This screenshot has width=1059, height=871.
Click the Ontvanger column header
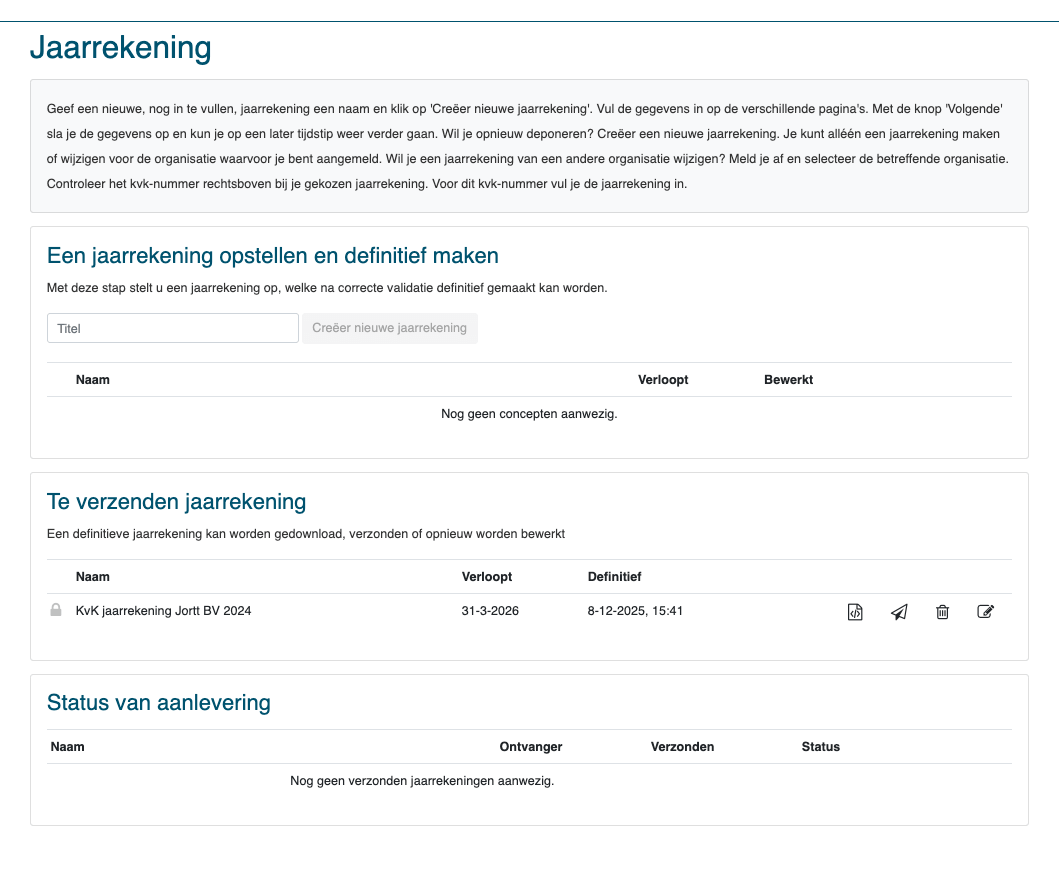pyautogui.click(x=530, y=747)
